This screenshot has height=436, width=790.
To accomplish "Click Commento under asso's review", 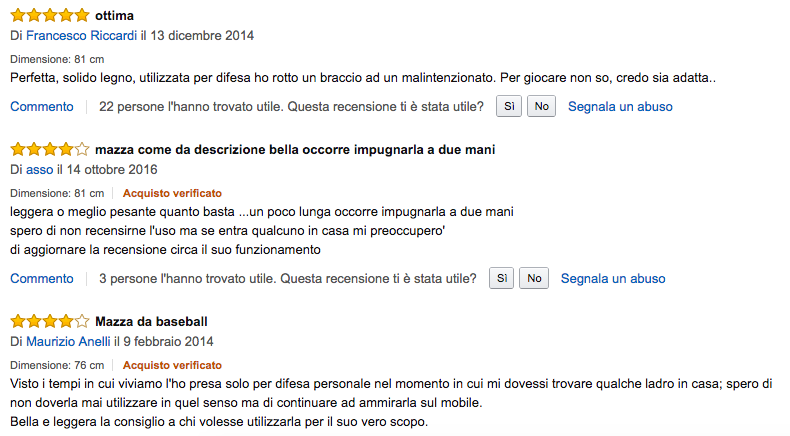I will 42,278.
